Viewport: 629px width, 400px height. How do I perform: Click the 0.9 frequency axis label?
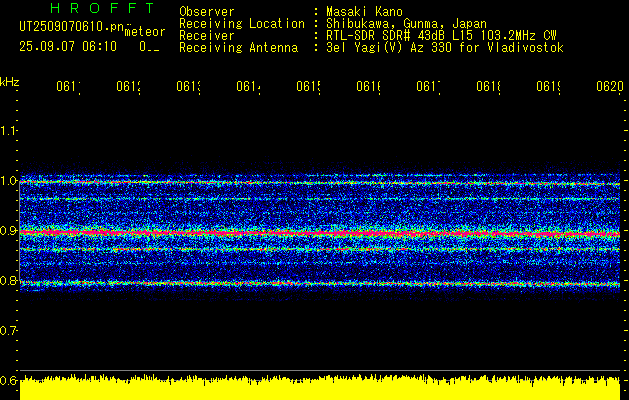pyautogui.click(x=9, y=230)
